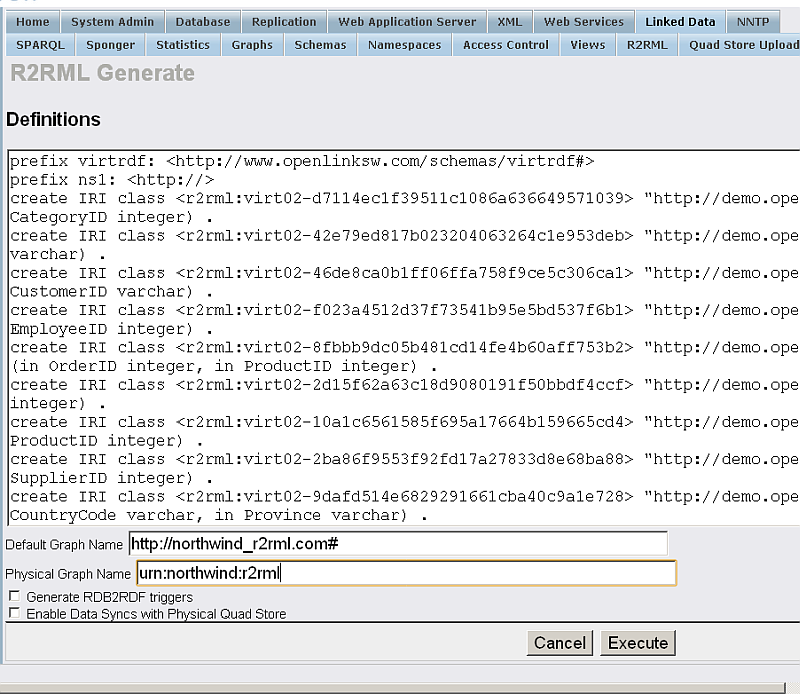Select the XML tab

(509, 21)
